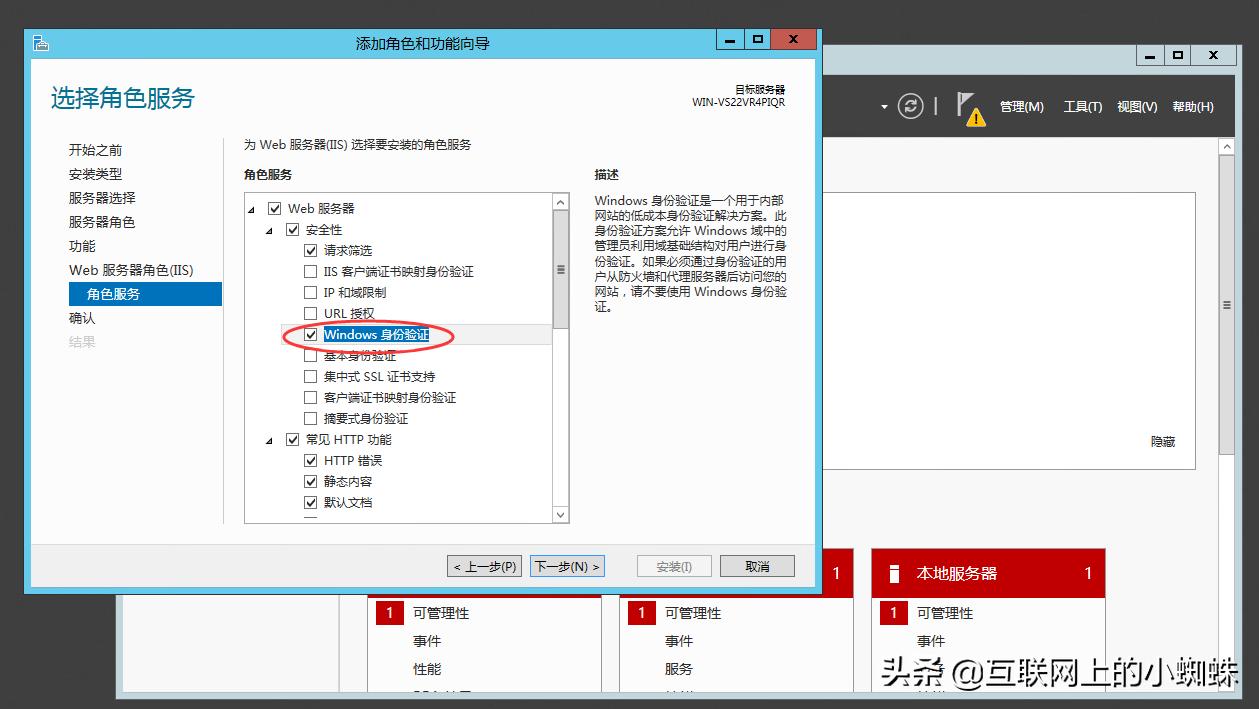Click the refresh icon in Server Manager
This screenshot has width=1259, height=709.
(910, 106)
